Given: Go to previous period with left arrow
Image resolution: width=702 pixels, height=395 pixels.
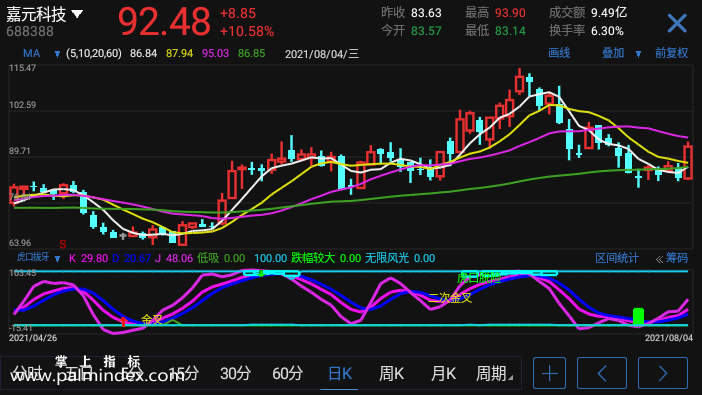Looking at the screenshot, I should point(602,373).
